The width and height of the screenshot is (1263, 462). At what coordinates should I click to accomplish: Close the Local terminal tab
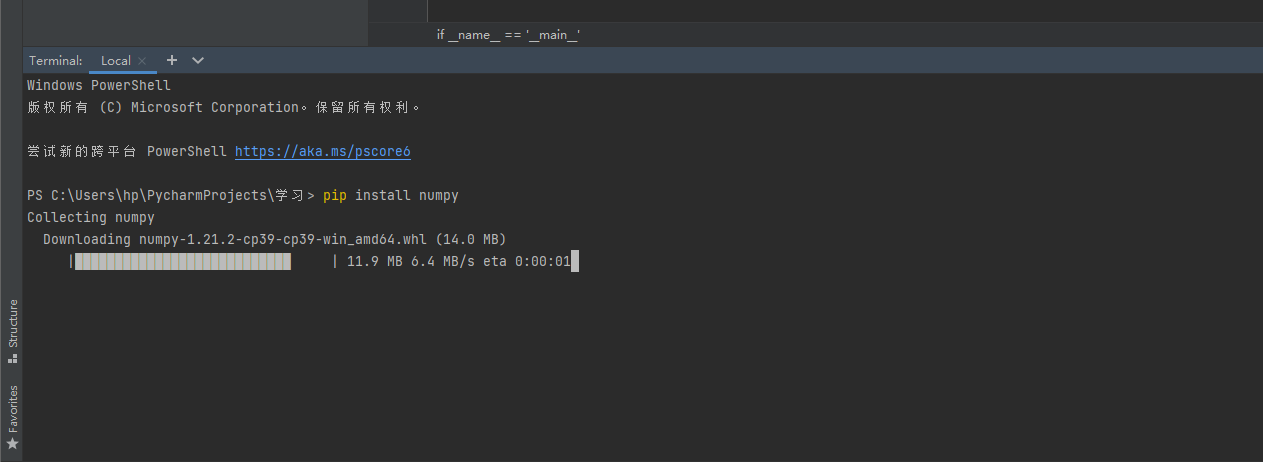pos(142,61)
